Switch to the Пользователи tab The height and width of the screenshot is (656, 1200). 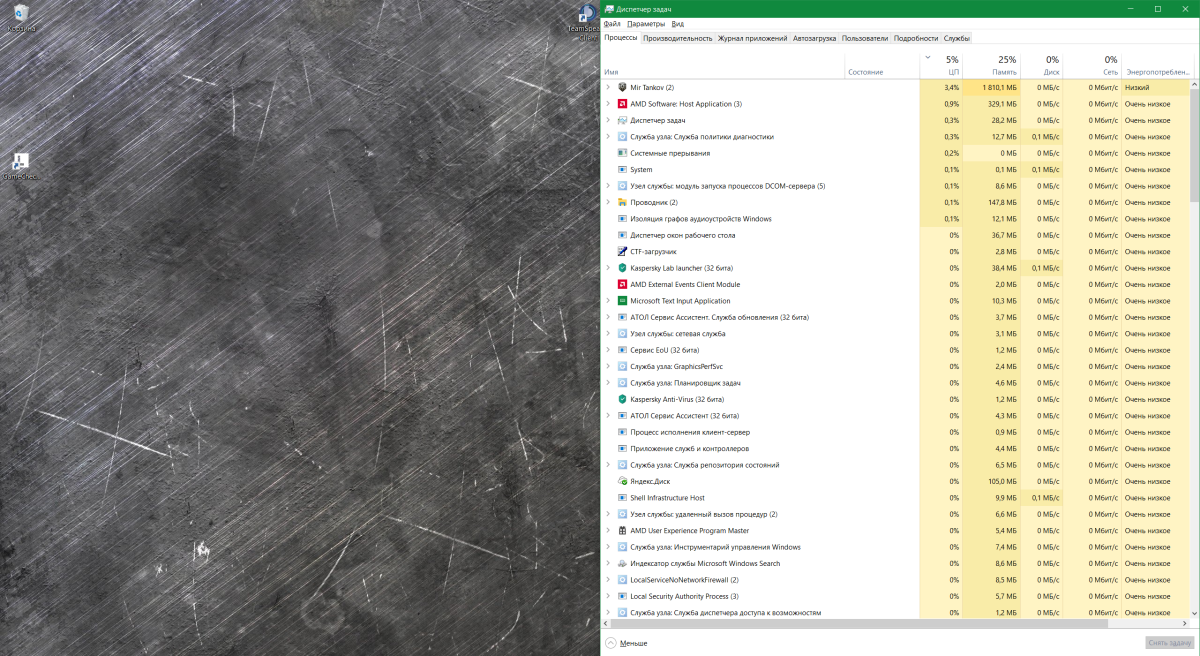point(865,38)
